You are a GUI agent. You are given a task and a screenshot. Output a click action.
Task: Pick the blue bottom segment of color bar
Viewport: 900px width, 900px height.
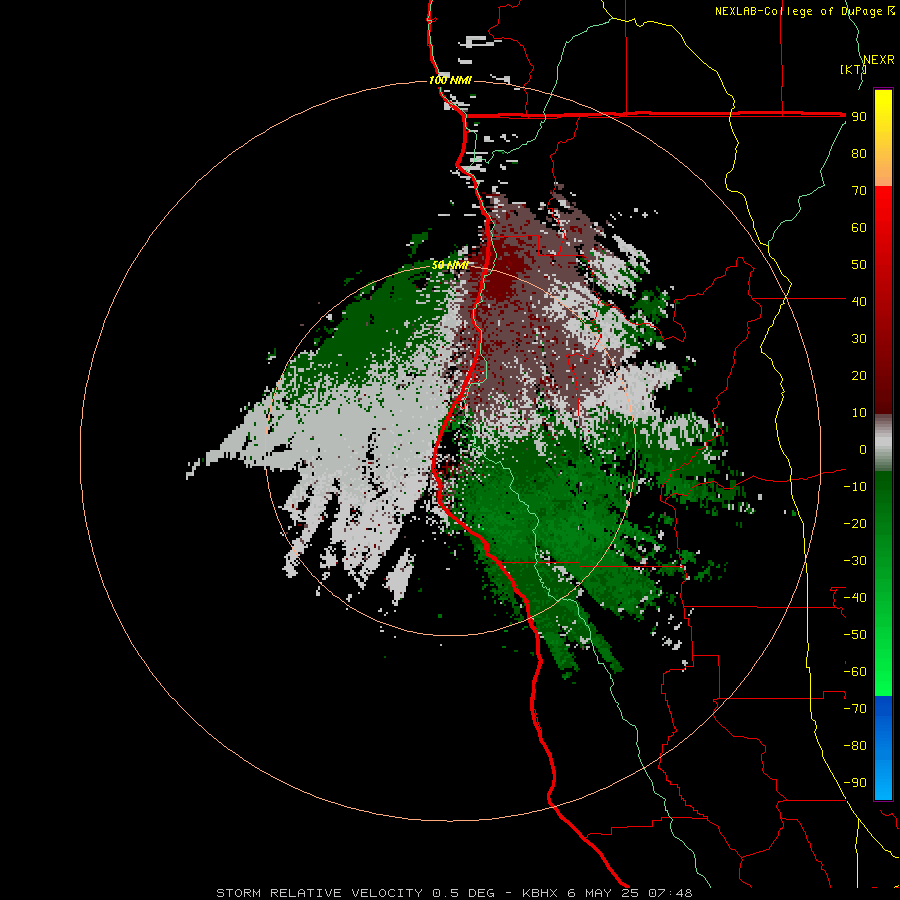(883, 748)
